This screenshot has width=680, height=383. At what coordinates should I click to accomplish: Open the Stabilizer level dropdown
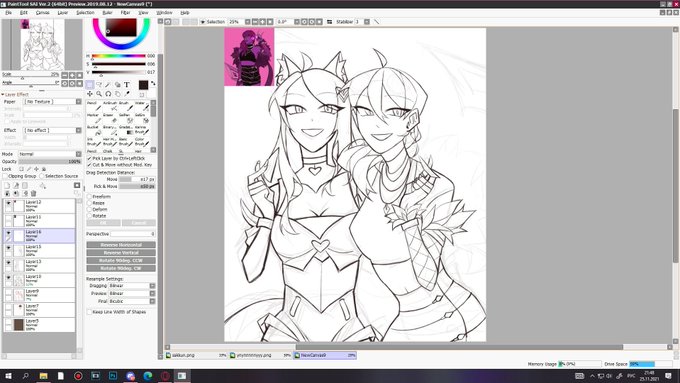point(367,22)
